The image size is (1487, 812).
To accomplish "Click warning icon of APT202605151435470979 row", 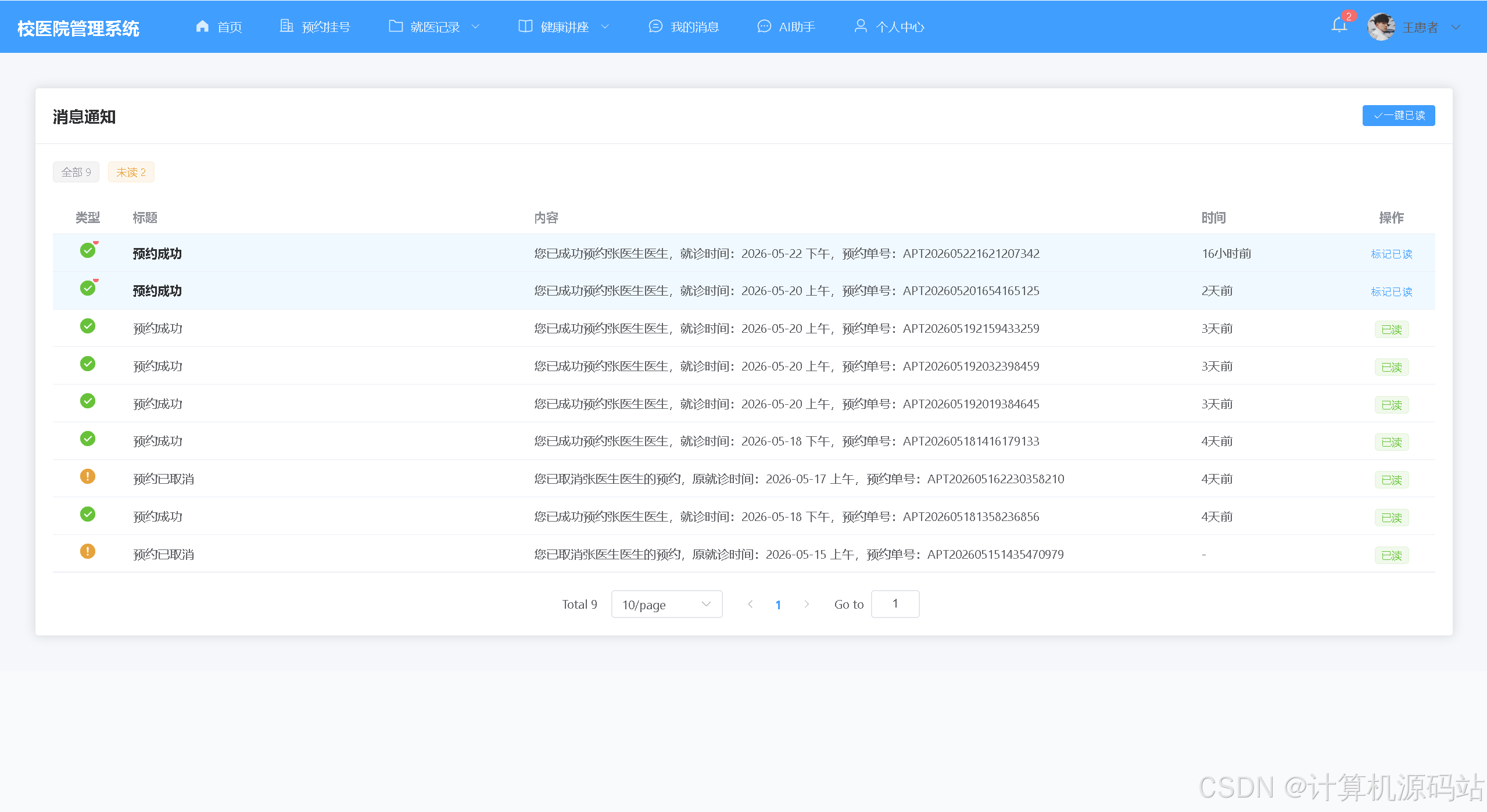I will [x=88, y=551].
